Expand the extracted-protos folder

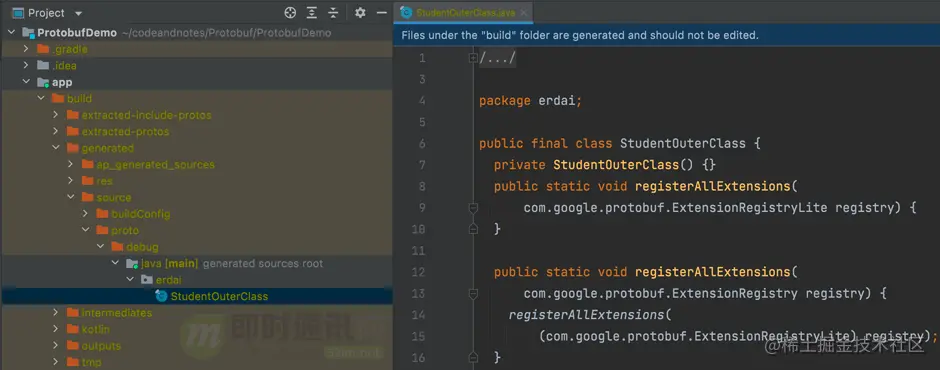[56, 131]
